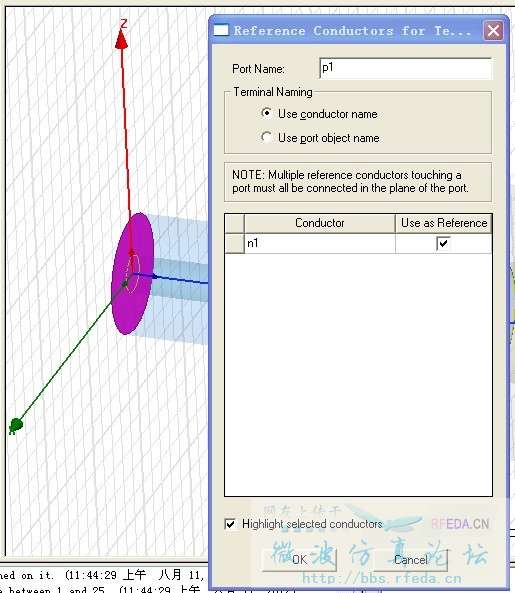
Task: Click the Conductor column header
Action: [x=320, y=223]
